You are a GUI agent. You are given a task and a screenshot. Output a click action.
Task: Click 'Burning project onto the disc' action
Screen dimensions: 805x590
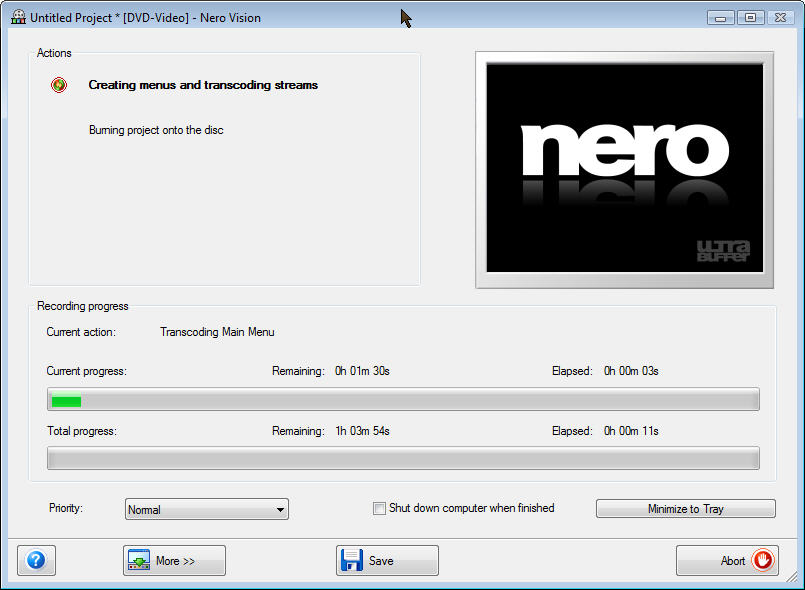tap(156, 130)
